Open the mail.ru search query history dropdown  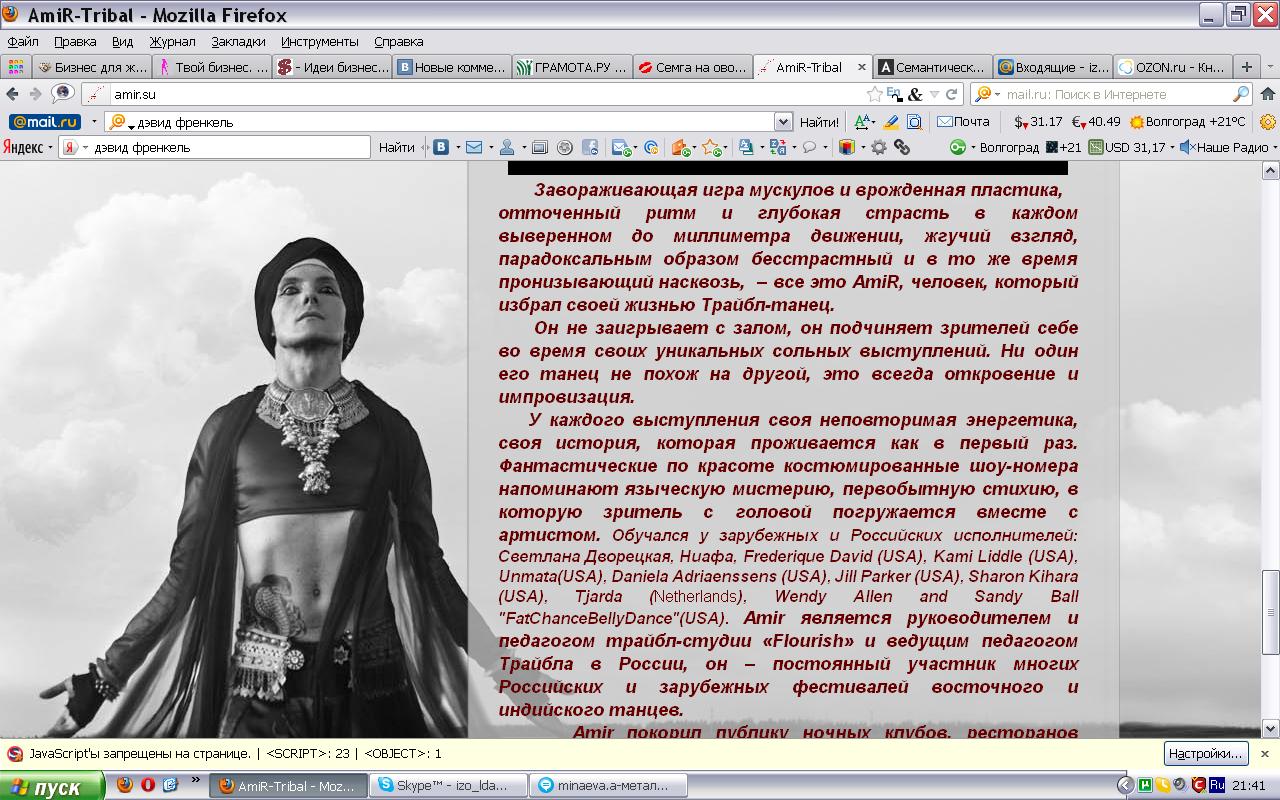(783, 122)
